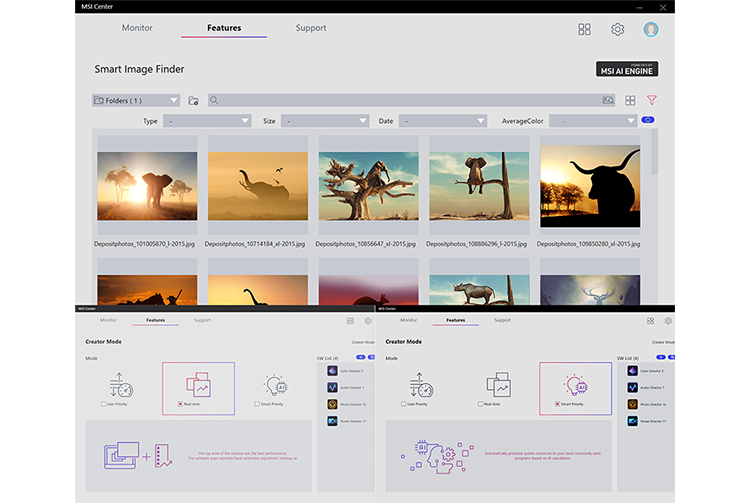Click Photo Director icon in Smart Priority selected window

click(632, 404)
